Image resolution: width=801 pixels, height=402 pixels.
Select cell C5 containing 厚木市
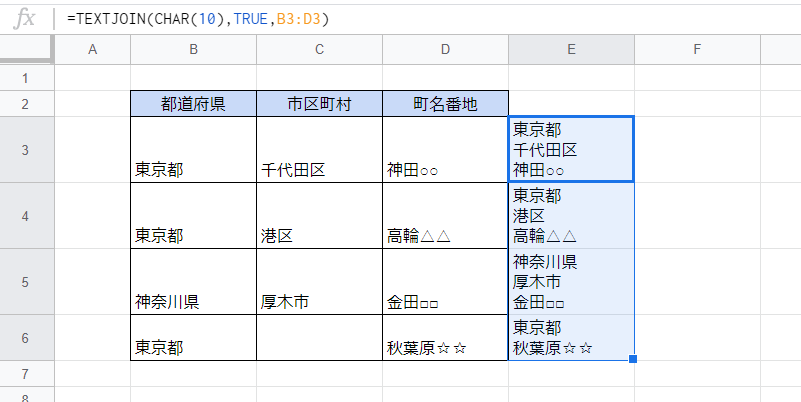pos(319,282)
